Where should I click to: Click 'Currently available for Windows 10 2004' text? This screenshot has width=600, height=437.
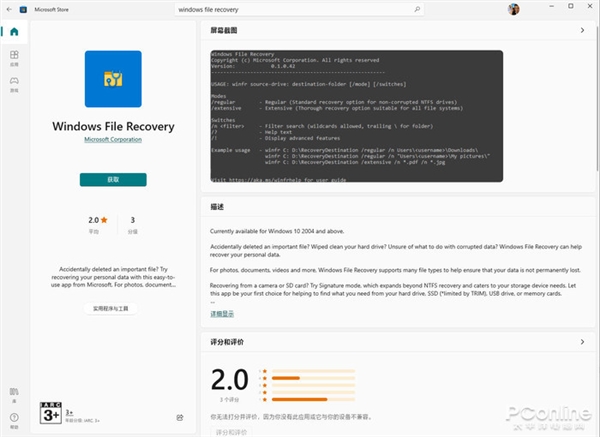[277, 231]
